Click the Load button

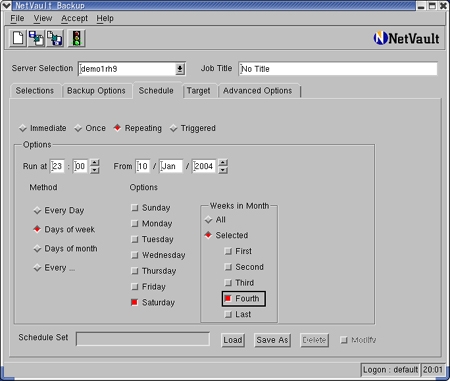coord(233,340)
